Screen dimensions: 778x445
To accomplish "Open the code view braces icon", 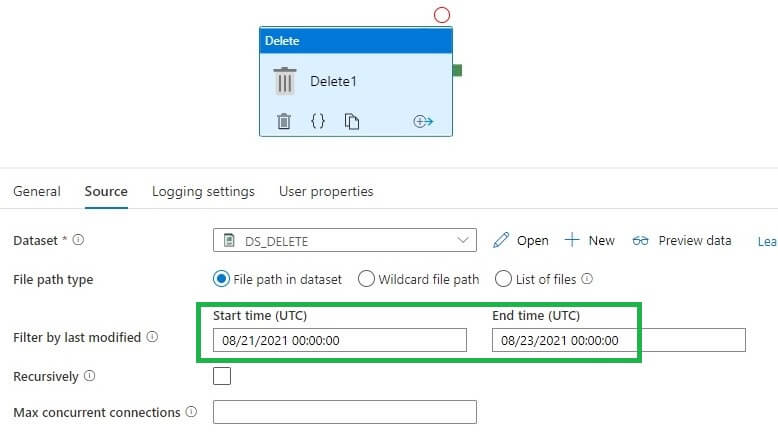I will click(x=318, y=121).
